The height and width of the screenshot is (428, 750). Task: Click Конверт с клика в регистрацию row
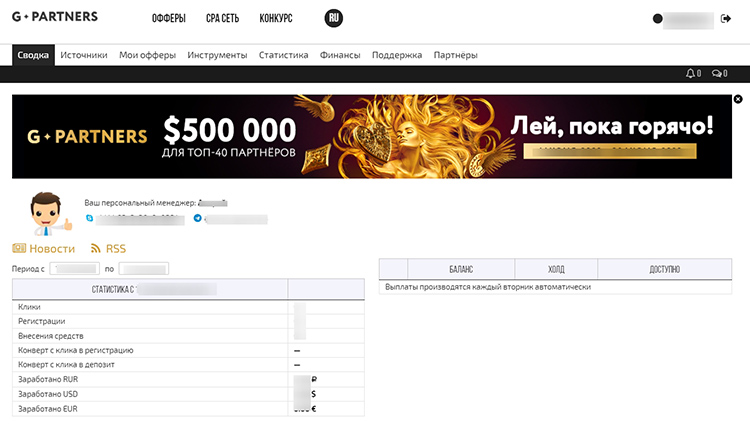pyautogui.click(x=188, y=350)
